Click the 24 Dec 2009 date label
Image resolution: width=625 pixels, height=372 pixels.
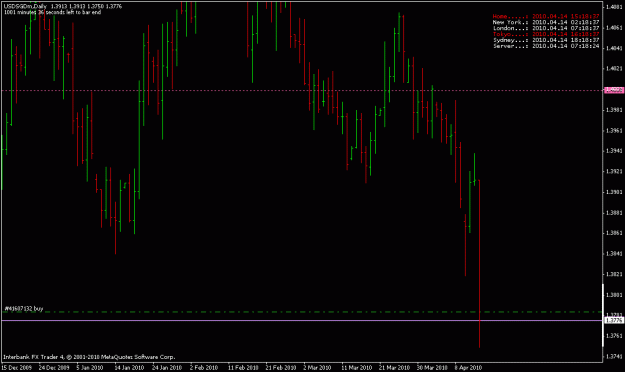pos(54,368)
